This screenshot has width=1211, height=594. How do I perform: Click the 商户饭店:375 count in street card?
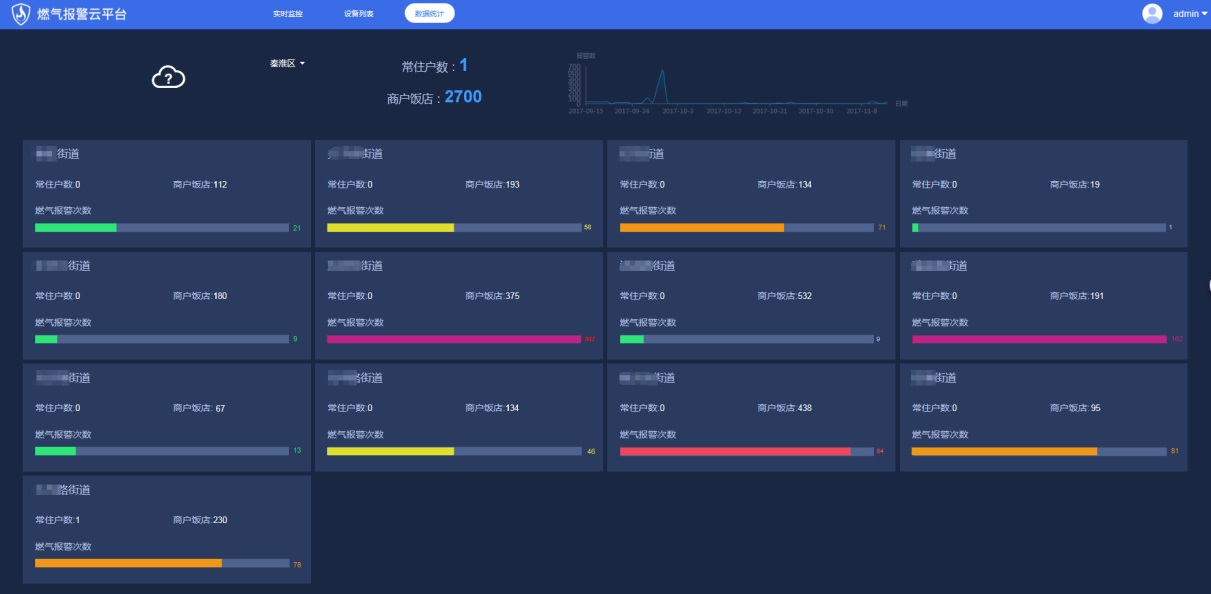coord(492,296)
